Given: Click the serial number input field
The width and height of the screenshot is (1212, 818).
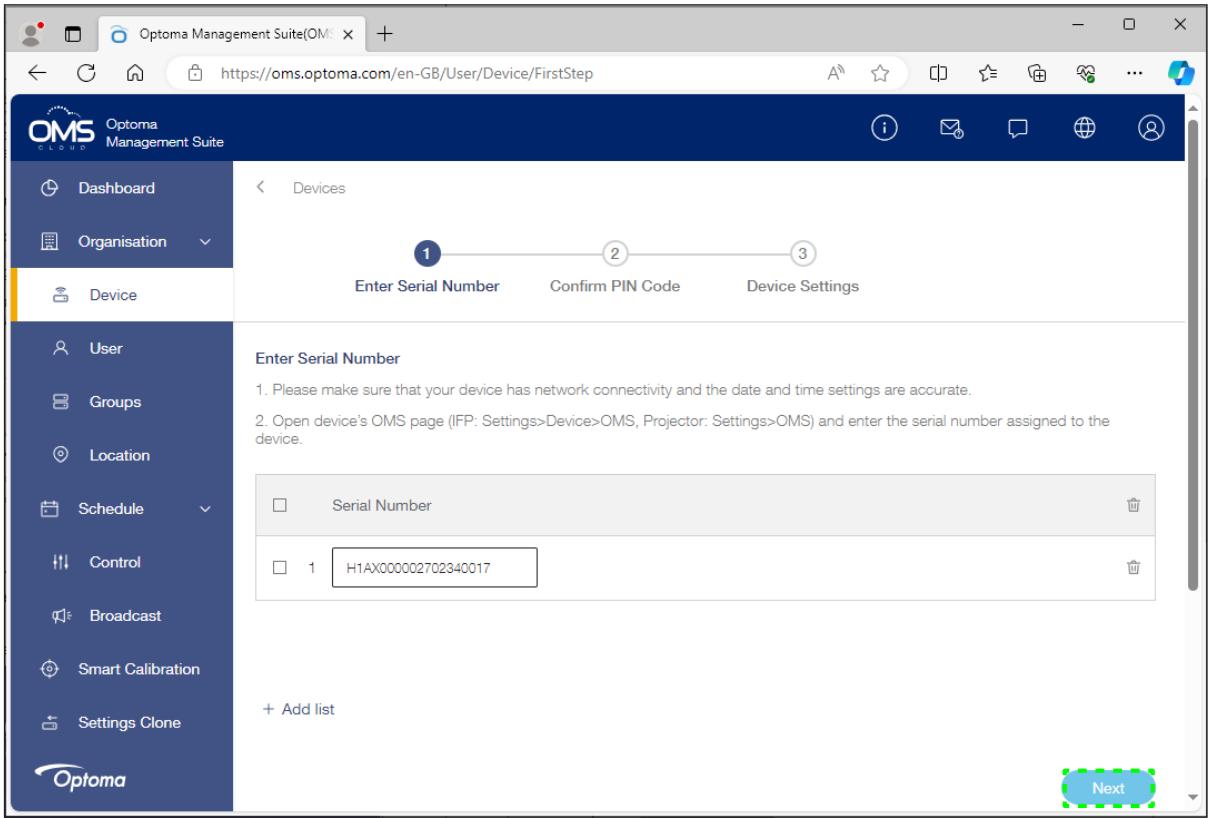Looking at the screenshot, I should 435,568.
